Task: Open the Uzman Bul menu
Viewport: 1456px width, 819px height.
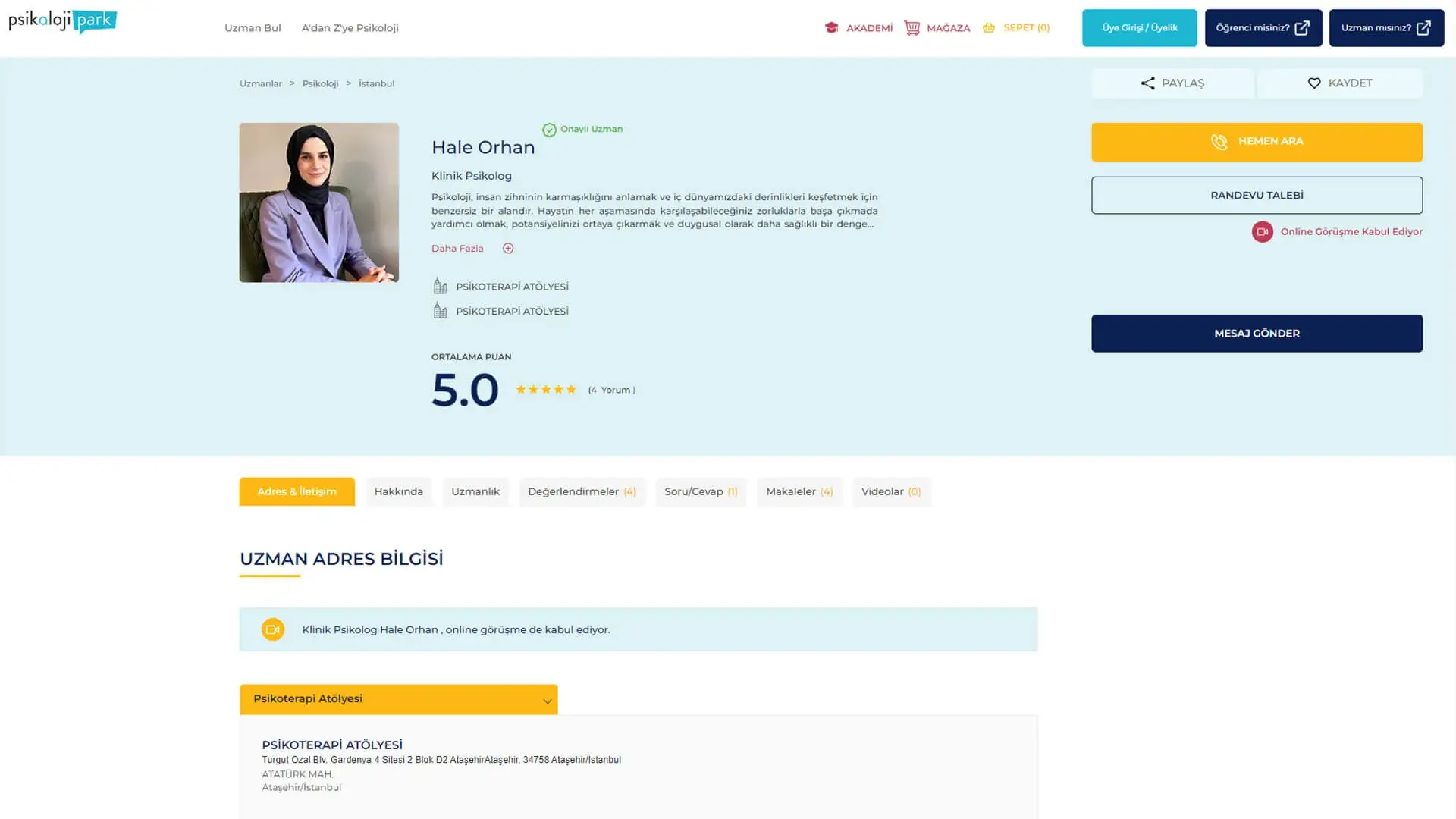Action: point(253,28)
